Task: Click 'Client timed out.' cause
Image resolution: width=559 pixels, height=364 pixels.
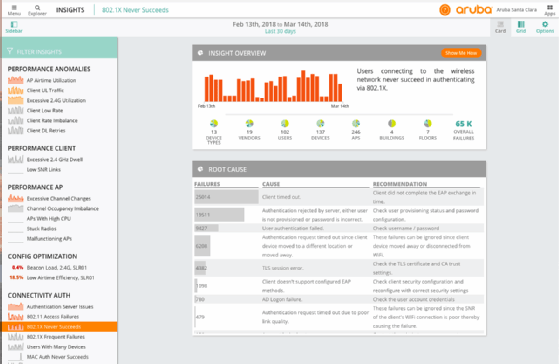Action: pyautogui.click(x=281, y=197)
